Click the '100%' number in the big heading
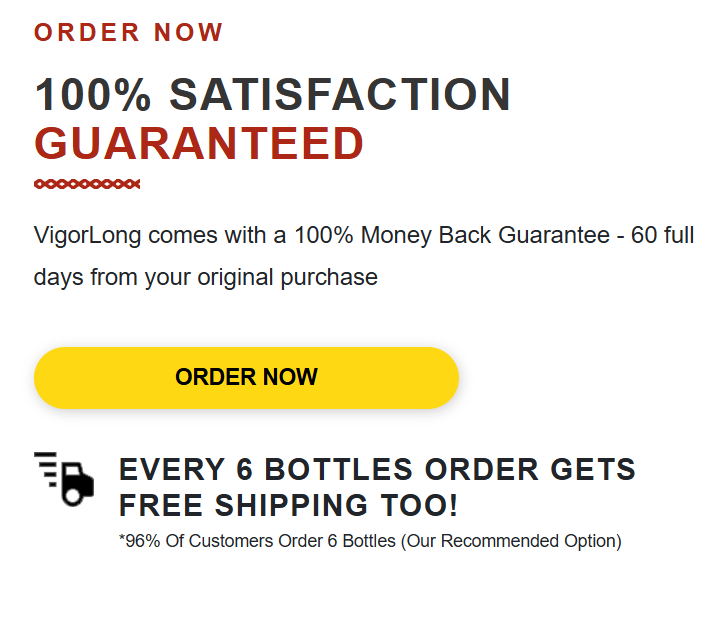Image resolution: width=712 pixels, height=627 pixels. coord(93,94)
